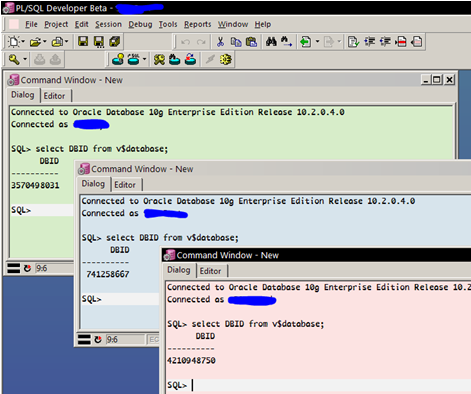Open the Navigate Back history dropdown

[x=317, y=42]
